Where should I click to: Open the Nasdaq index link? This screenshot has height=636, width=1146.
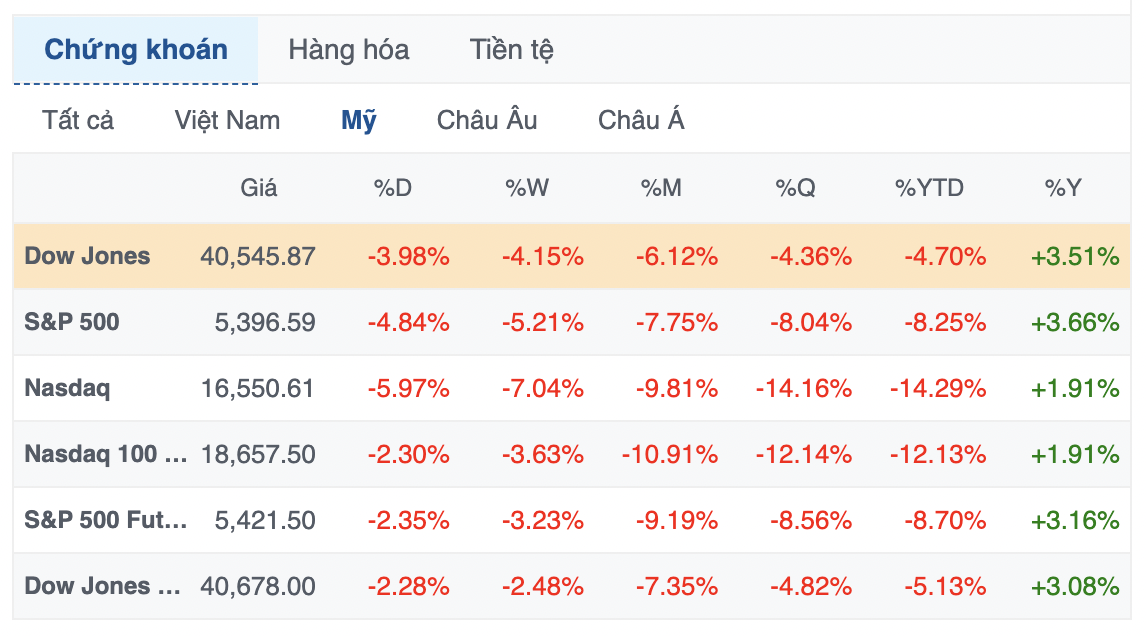67,388
